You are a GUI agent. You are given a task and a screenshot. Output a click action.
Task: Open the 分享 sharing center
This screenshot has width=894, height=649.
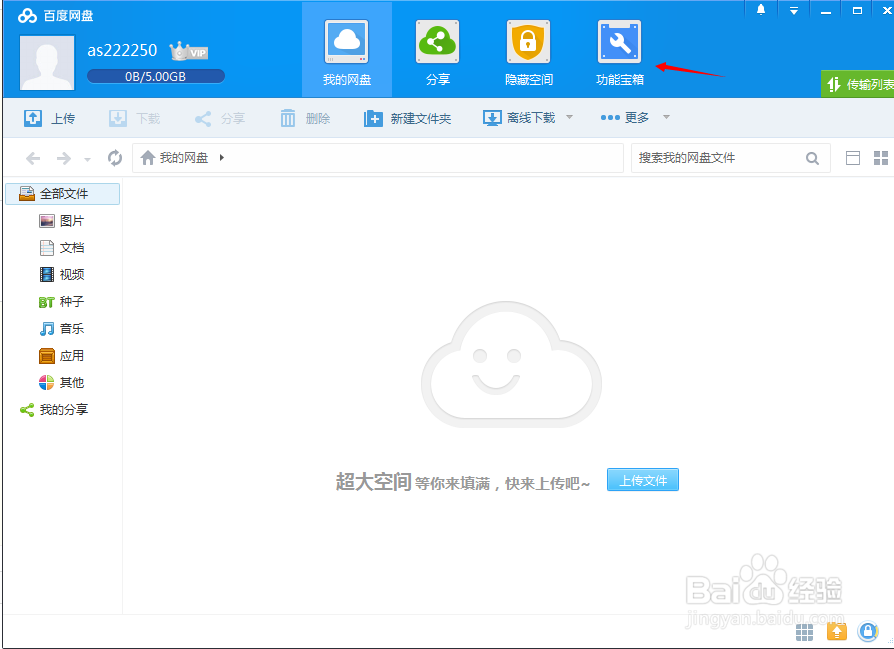(437, 50)
